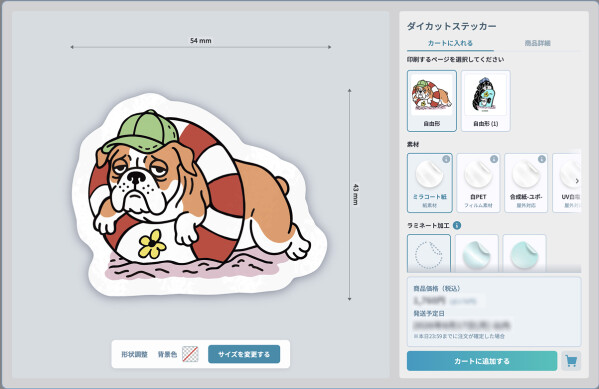This screenshot has width=599, height=389.
Task: Choose the ミラコート紙 material
Action: [x=430, y=183]
